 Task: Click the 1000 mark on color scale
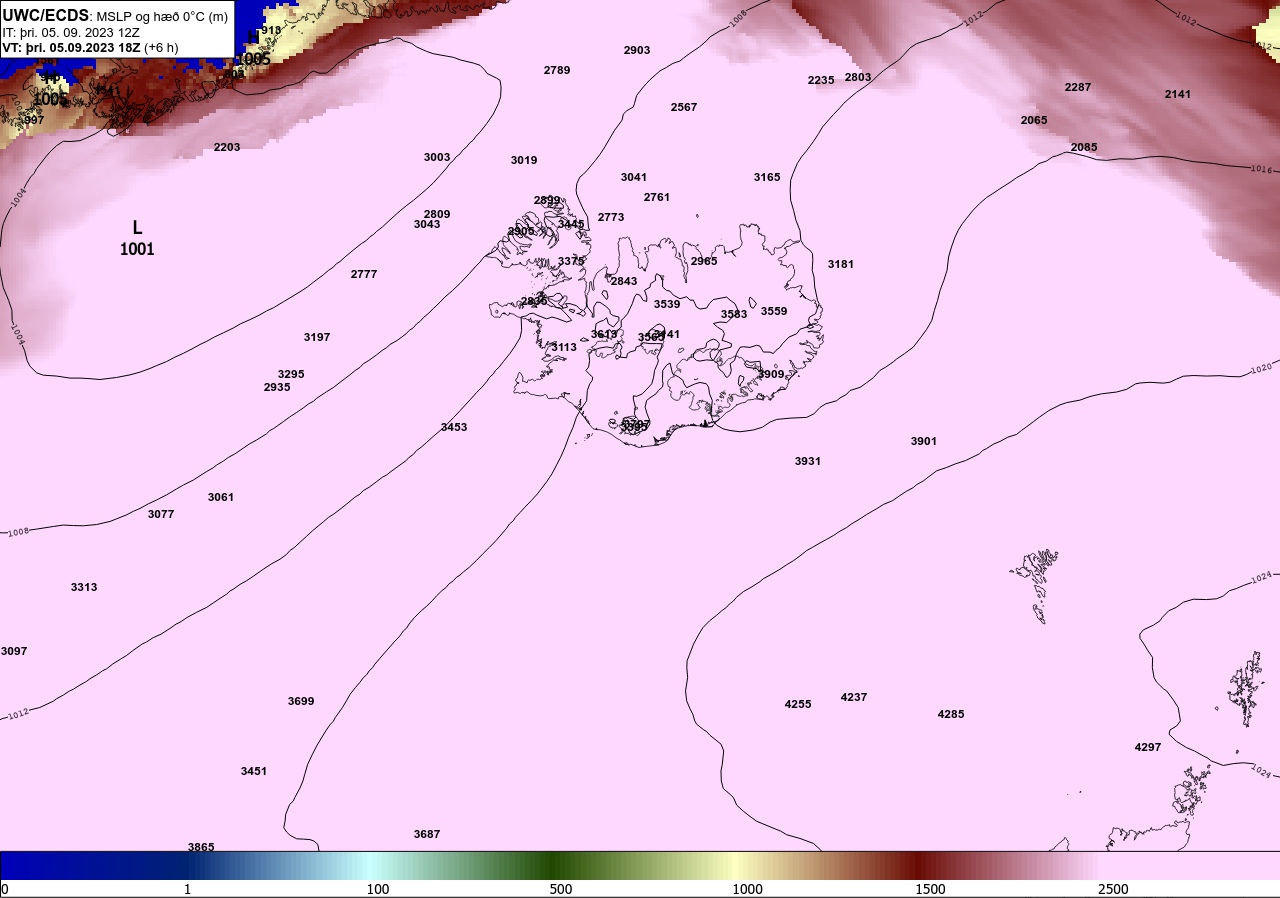(x=747, y=890)
